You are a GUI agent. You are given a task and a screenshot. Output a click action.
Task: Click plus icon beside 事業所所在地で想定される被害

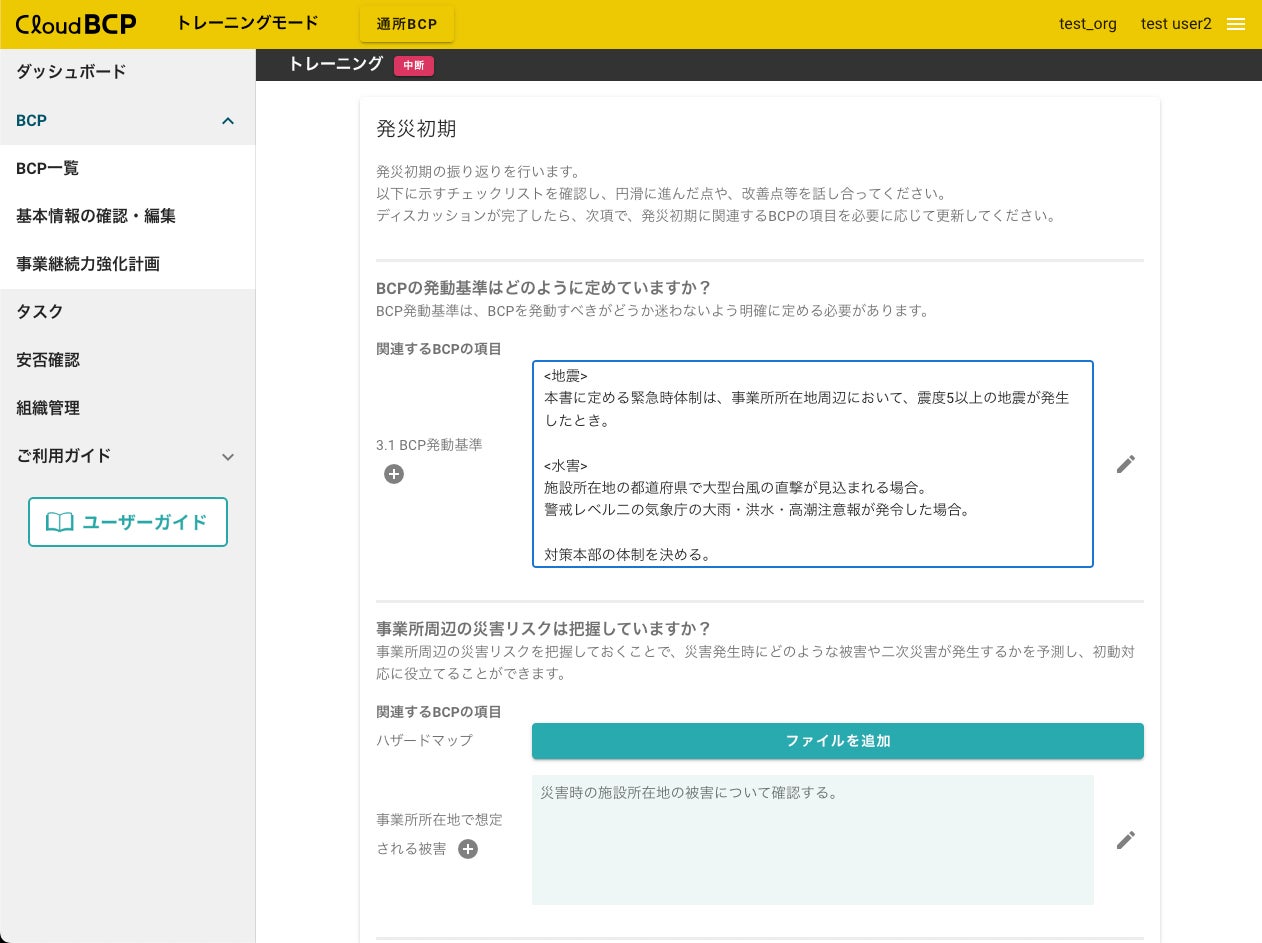point(468,849)
